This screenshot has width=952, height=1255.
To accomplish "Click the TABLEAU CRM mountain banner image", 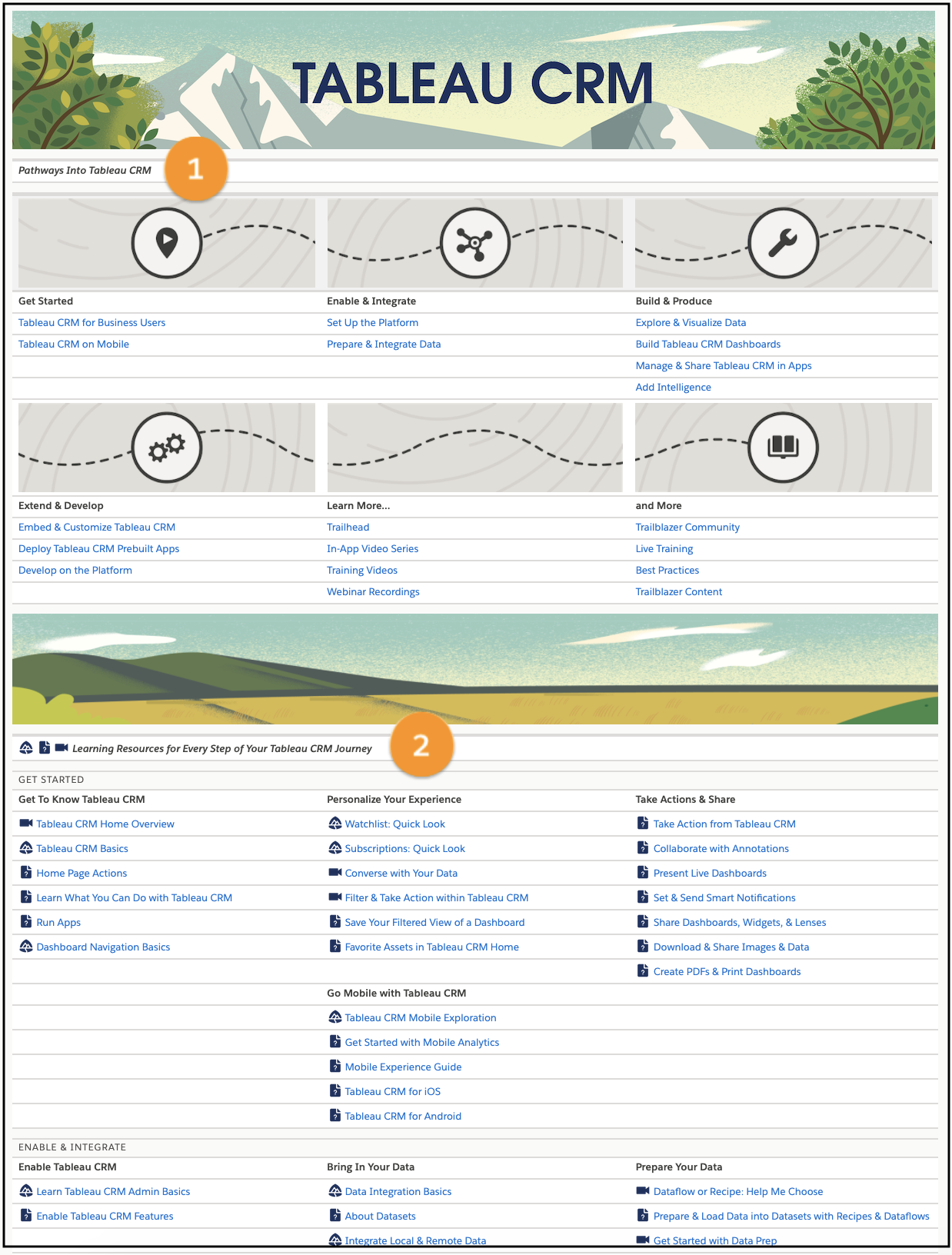I will coord(474,80).
